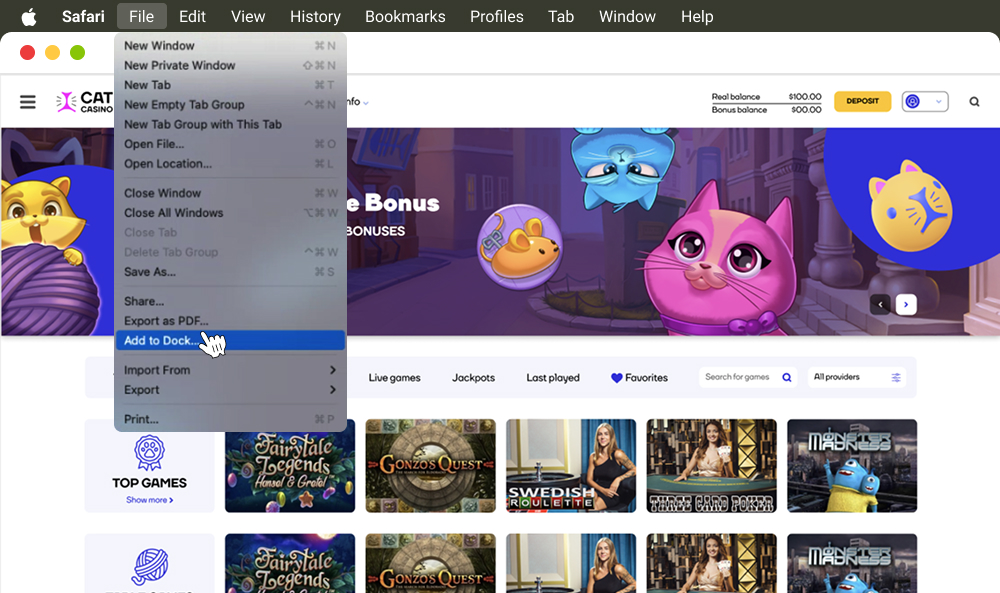Expand the Import From submenu

coord(230,370)
